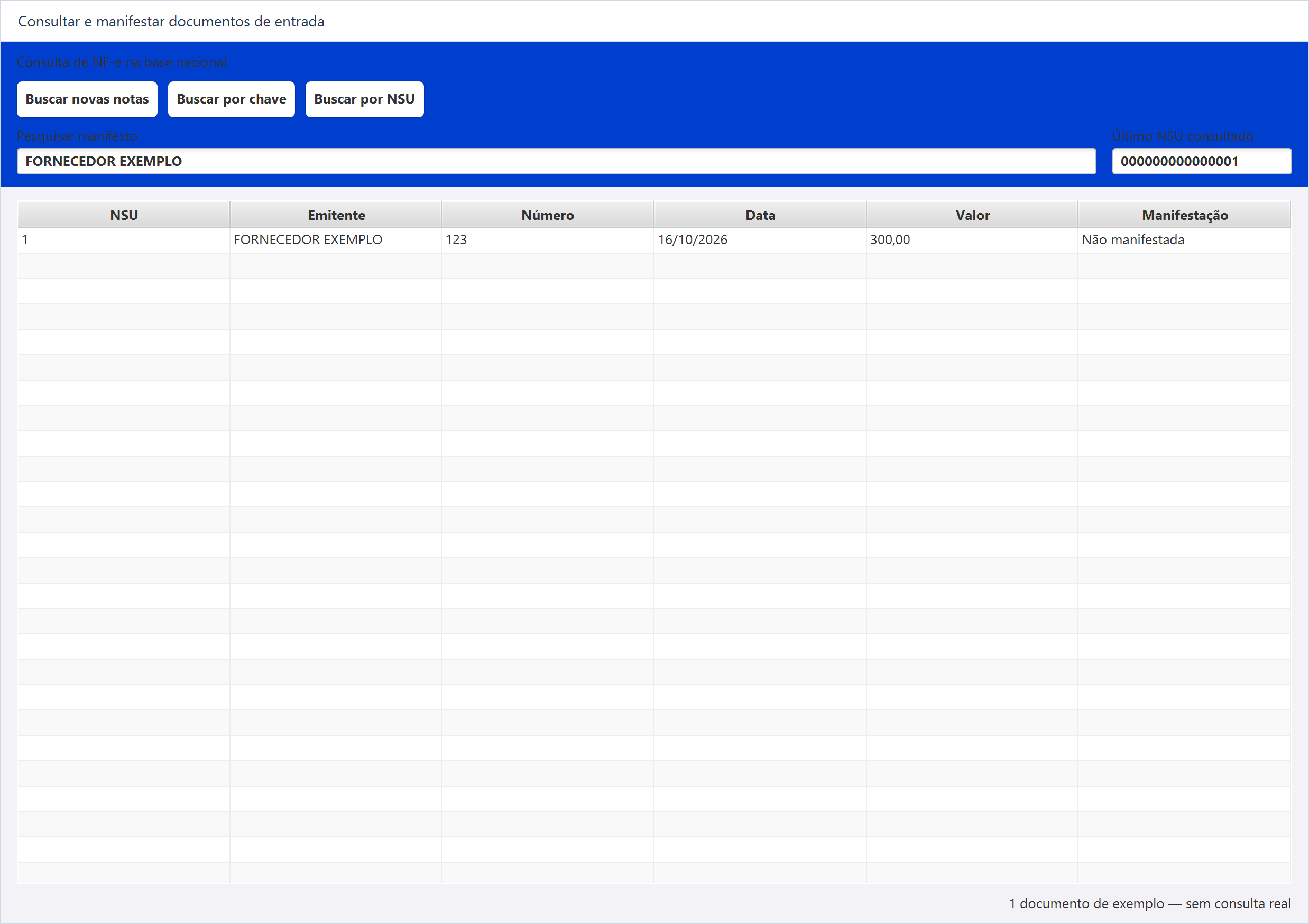
Task: Select the date 16/10/2026 cell
Action: pos(760,240)
